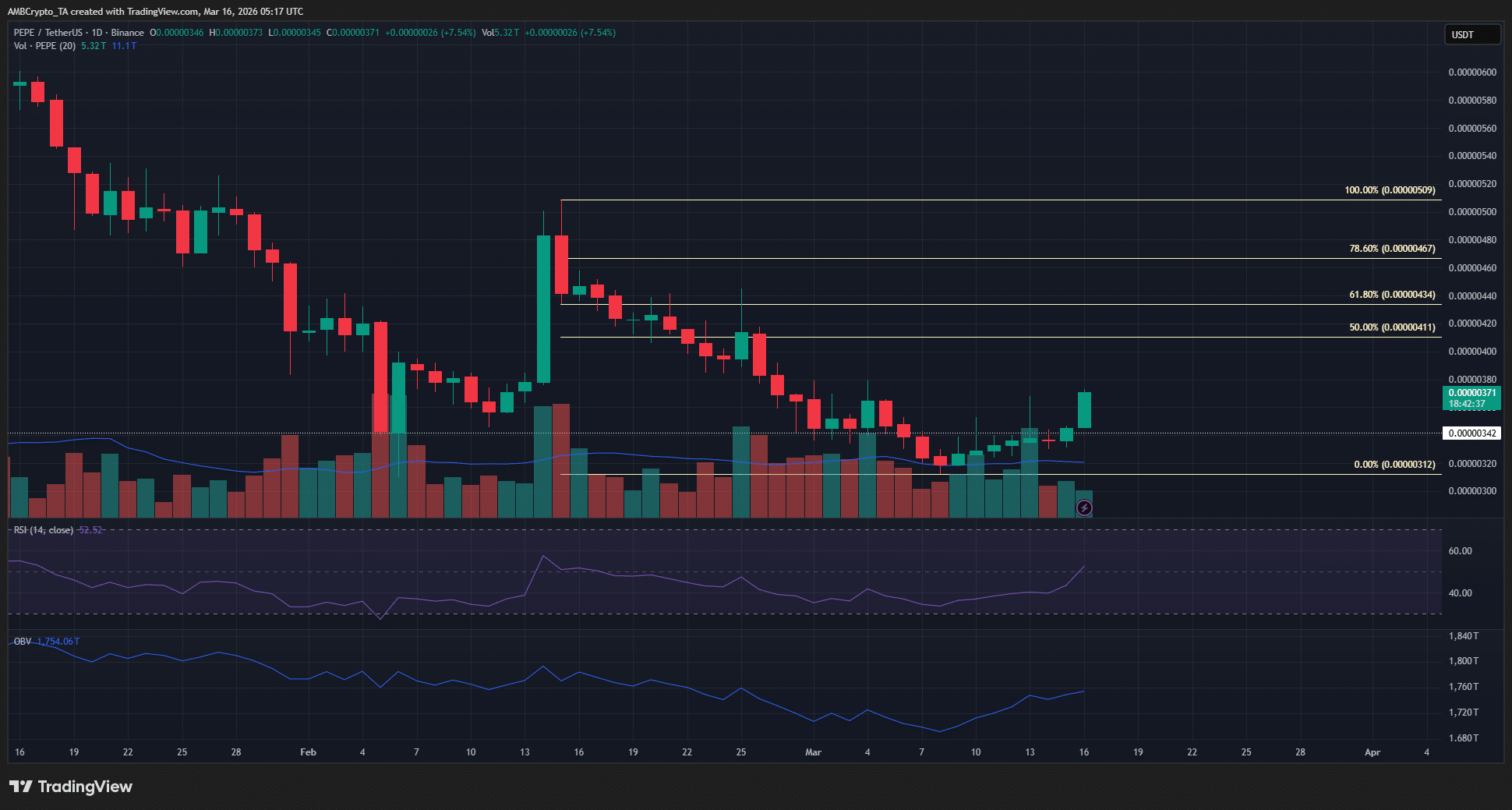
Task: Click the 1D interval in chart title
Action: pyautogui.click(x=97, y=33)
